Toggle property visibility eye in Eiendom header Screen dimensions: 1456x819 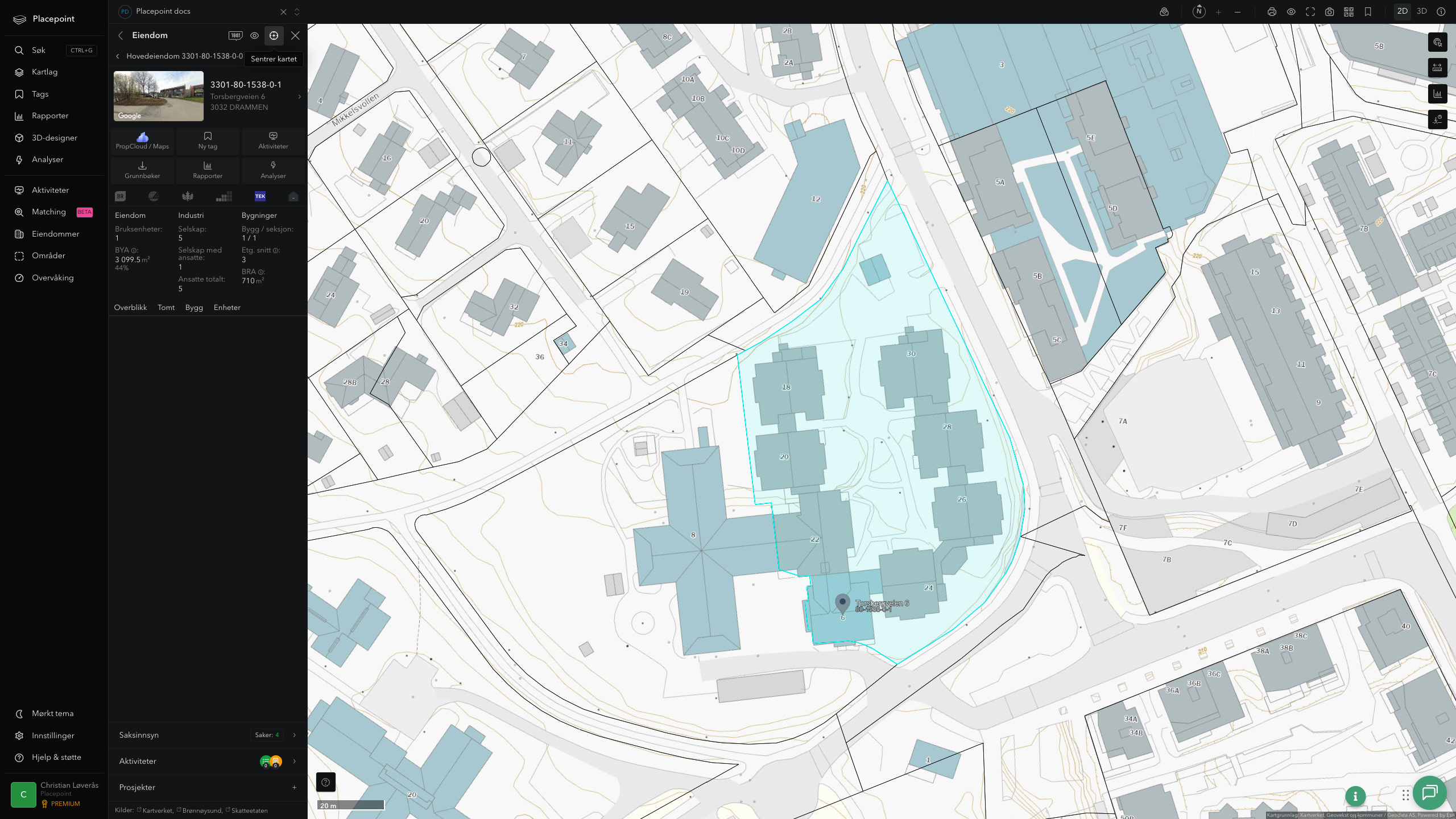coord(255,35)
